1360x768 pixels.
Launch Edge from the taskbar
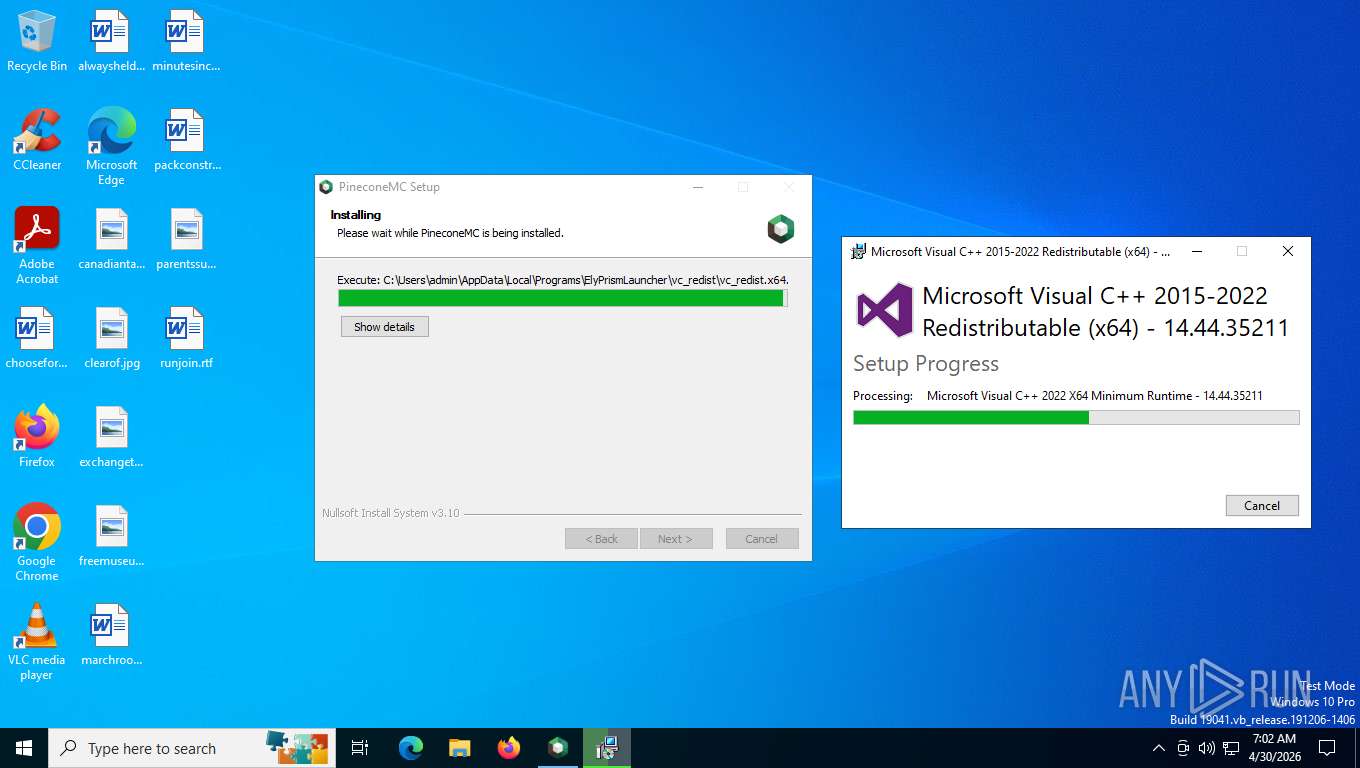(411, 748)
